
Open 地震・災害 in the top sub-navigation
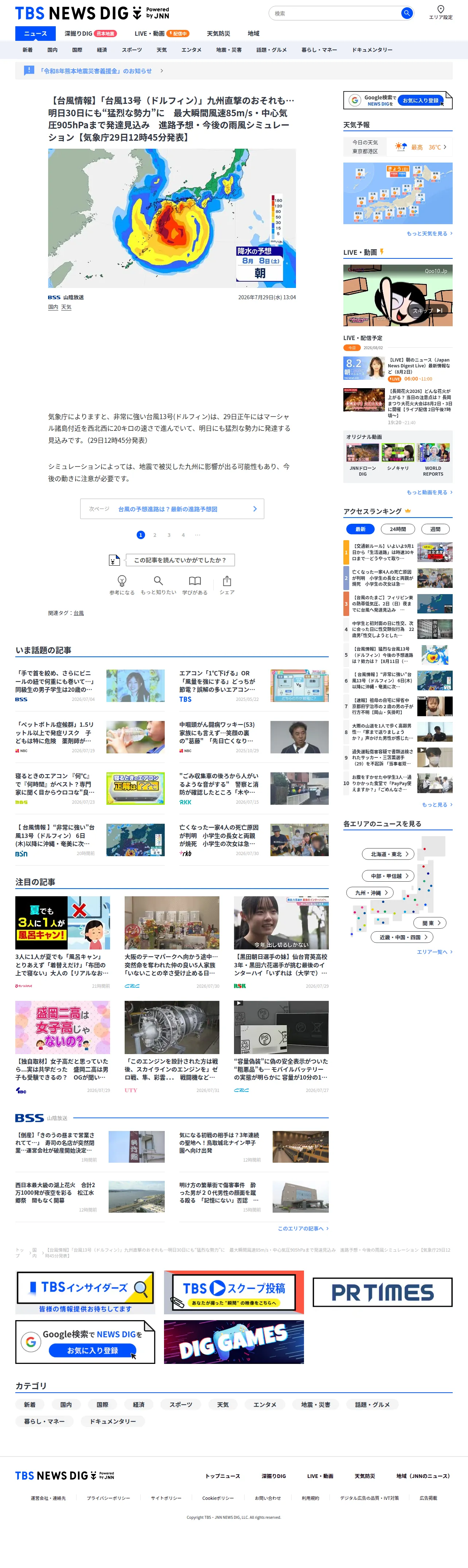(229, 50)
